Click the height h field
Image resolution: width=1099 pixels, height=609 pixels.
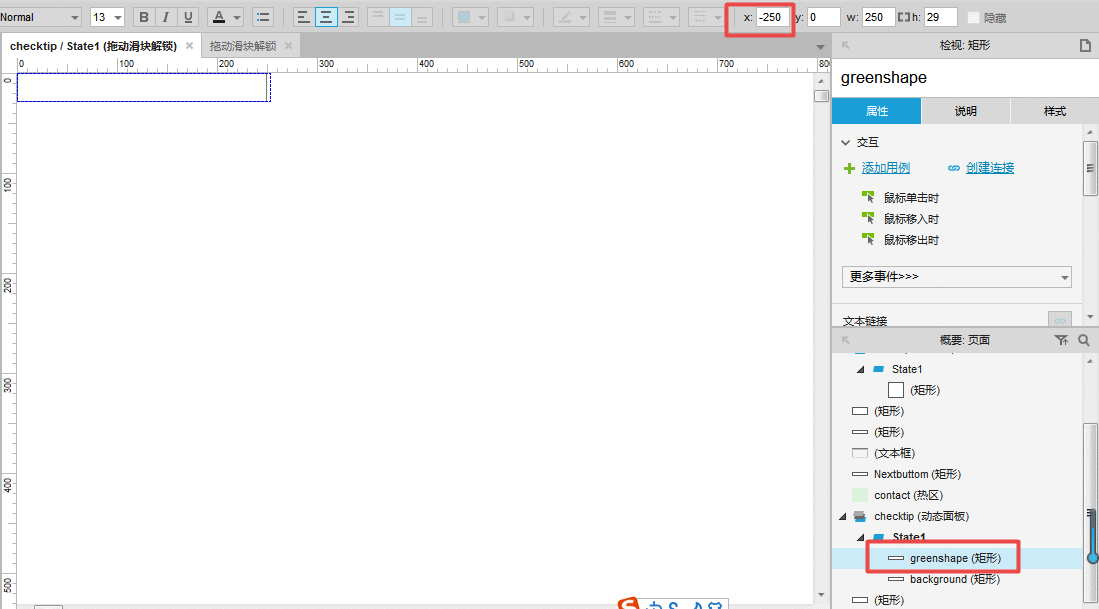tap(941, 17)
